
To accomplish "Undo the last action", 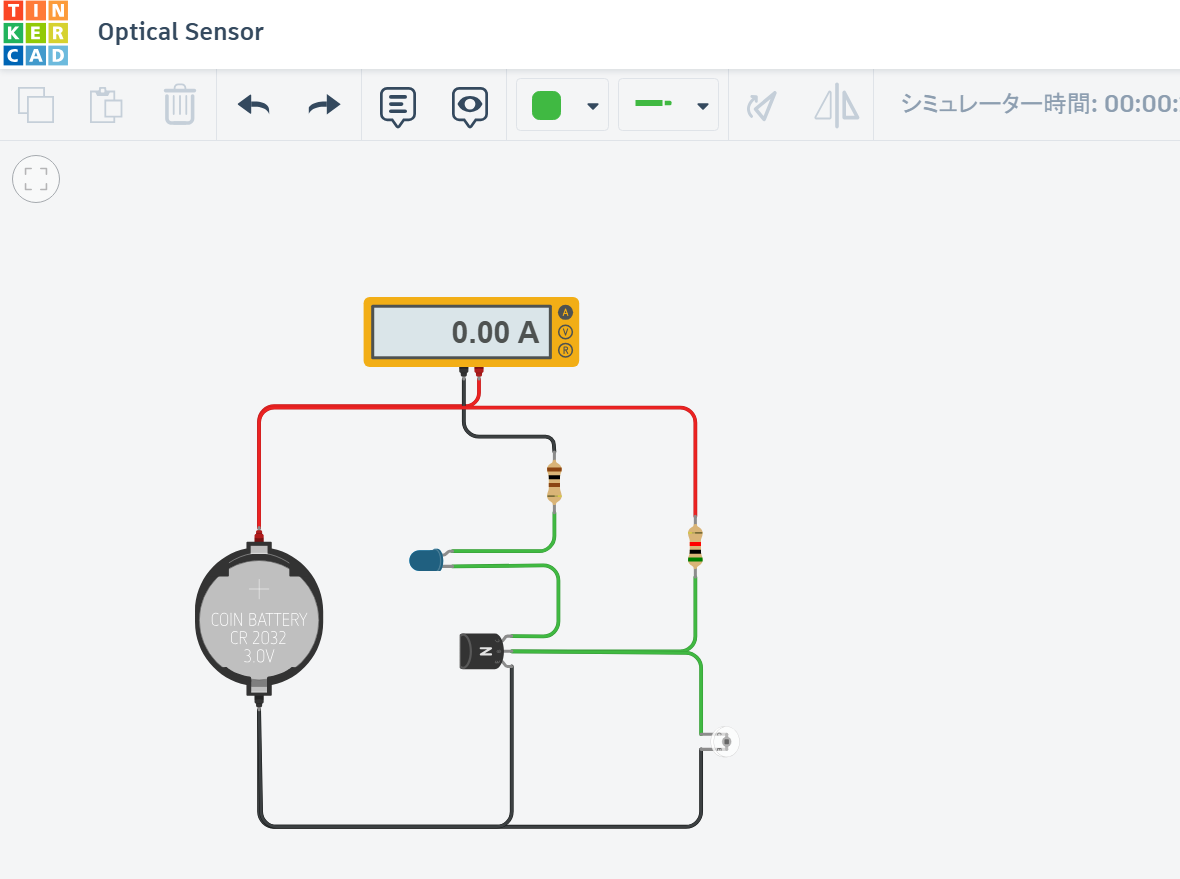I will coord(253,105).
